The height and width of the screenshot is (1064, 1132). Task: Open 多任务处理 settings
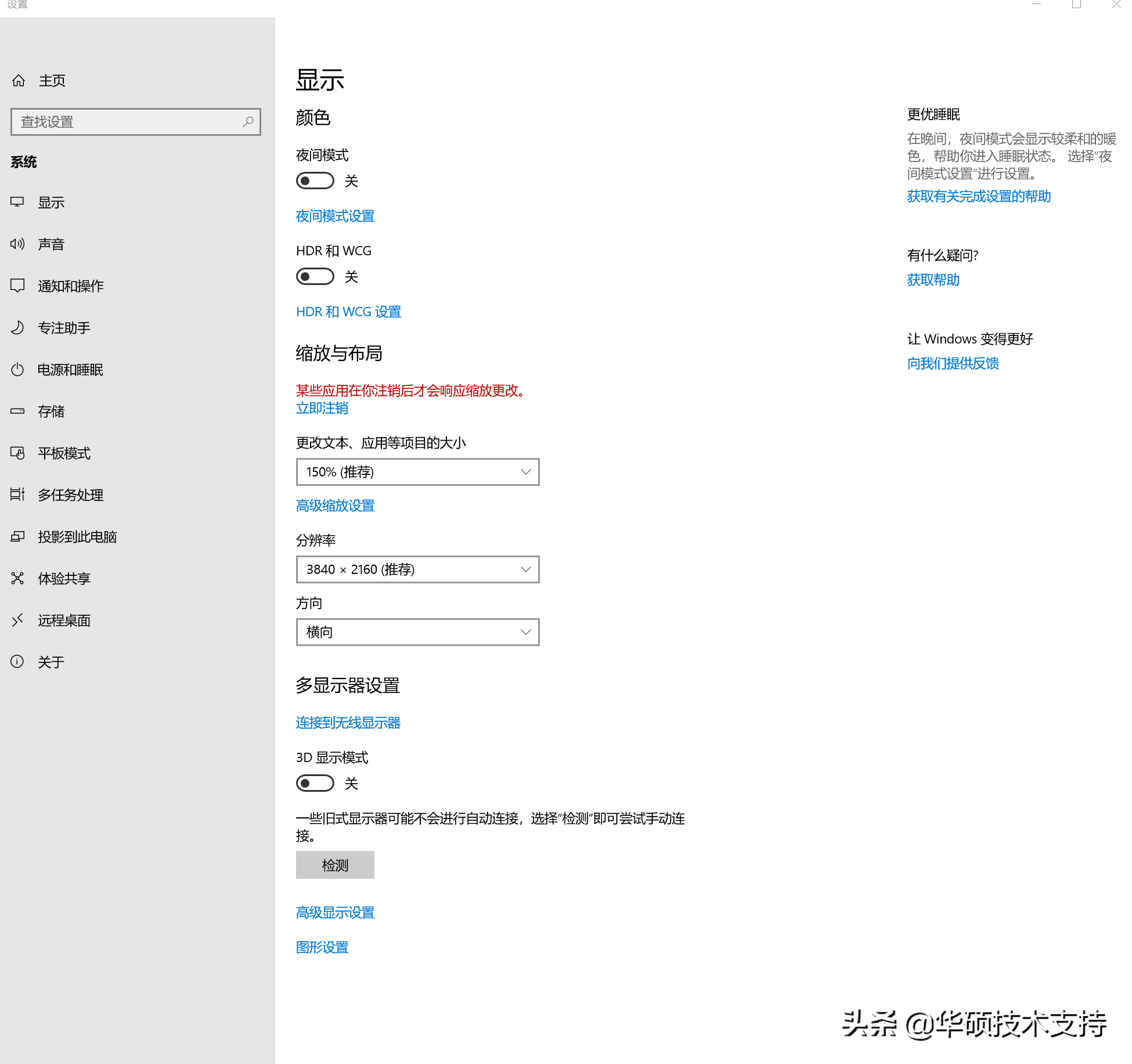point(138,495)
